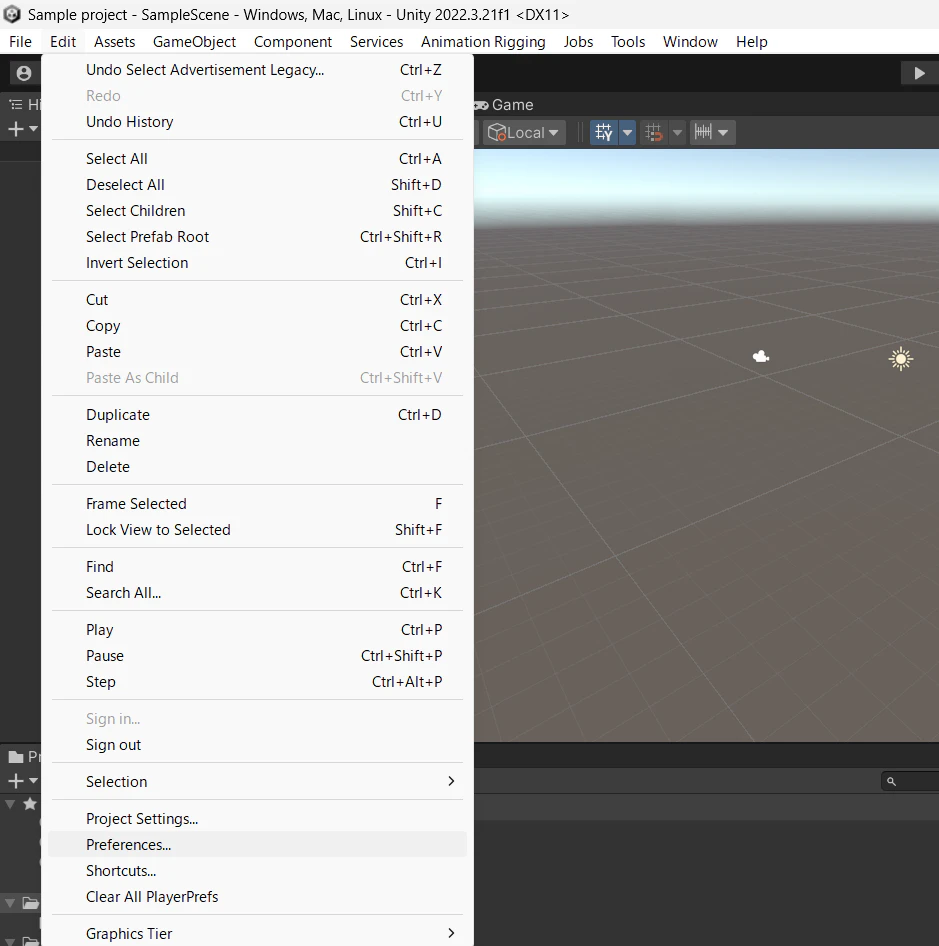Open the Window menu

[690, 42]
